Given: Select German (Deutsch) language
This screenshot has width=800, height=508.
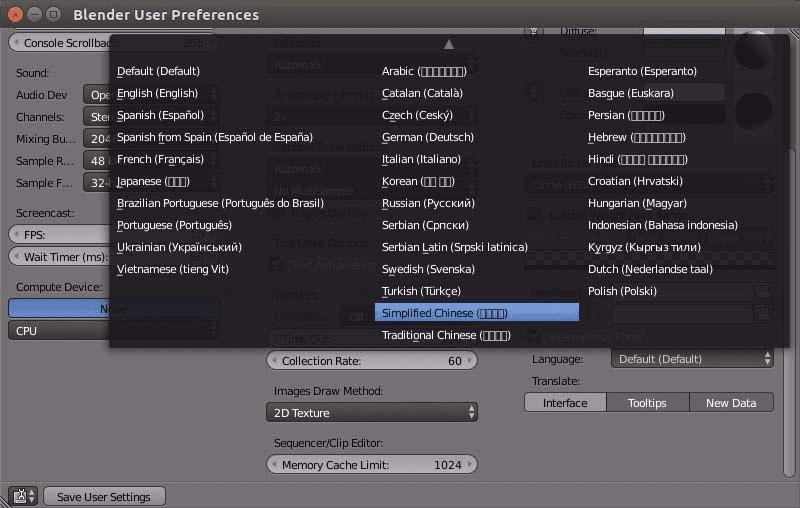Looking at the screenshot, I should (x=427, y=137).
